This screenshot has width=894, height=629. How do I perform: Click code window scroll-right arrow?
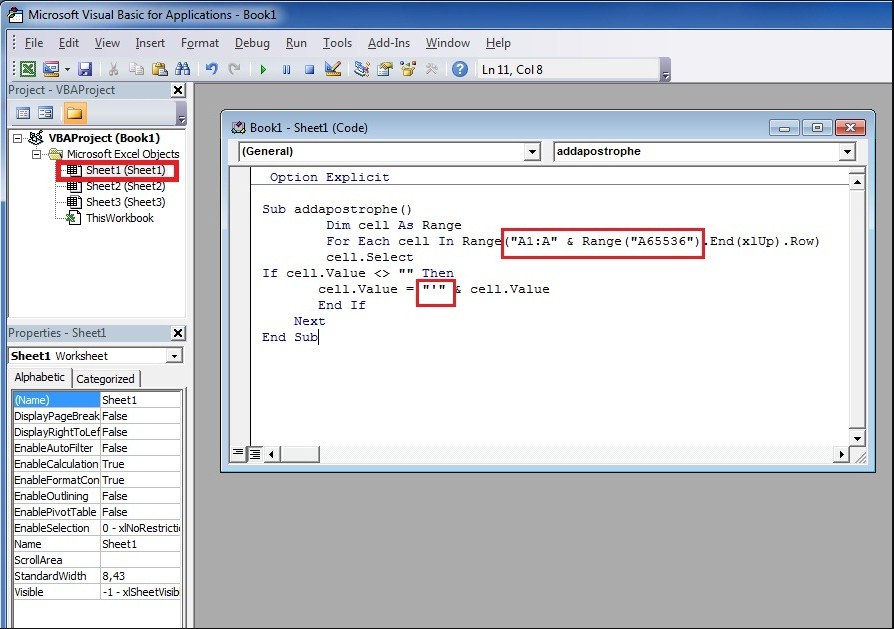[x=841, y=454]
